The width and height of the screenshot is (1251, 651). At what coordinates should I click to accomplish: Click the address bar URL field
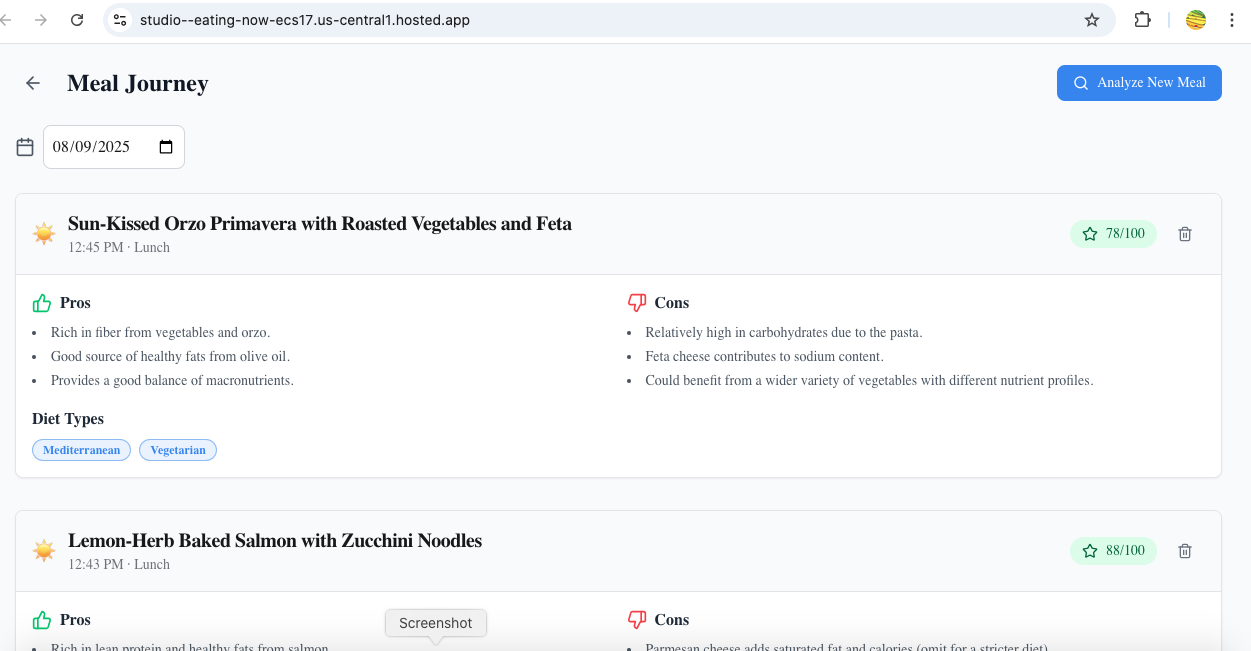pyautogui.click(x=600, y=20)
